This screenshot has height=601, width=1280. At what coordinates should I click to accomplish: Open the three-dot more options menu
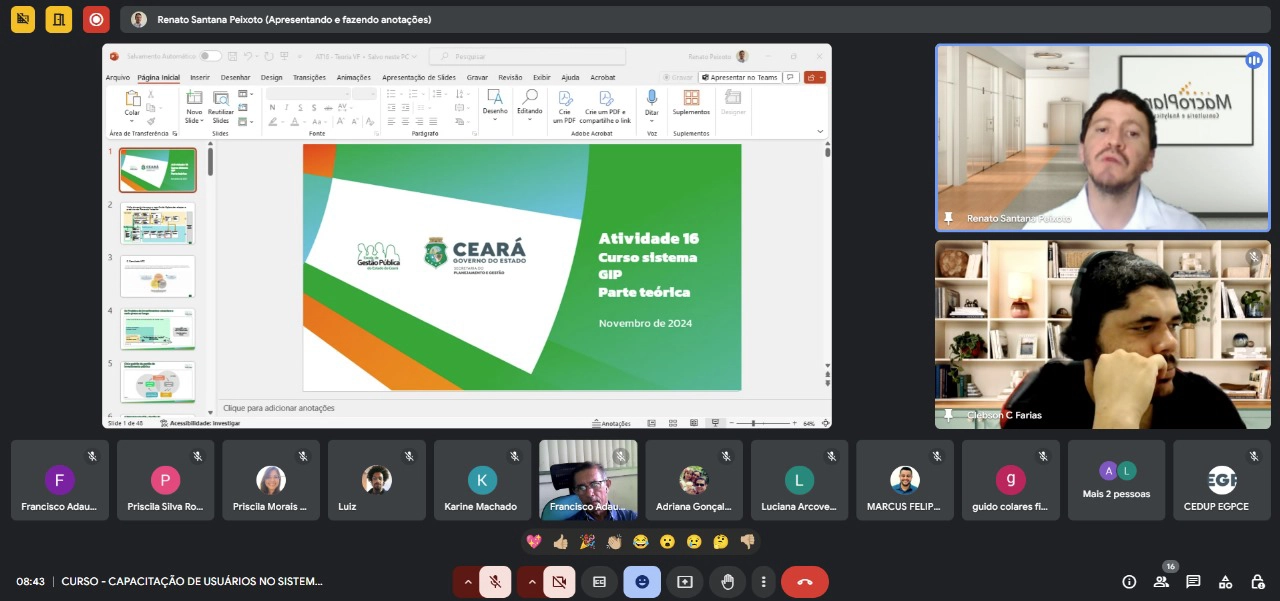click(764, 581)
